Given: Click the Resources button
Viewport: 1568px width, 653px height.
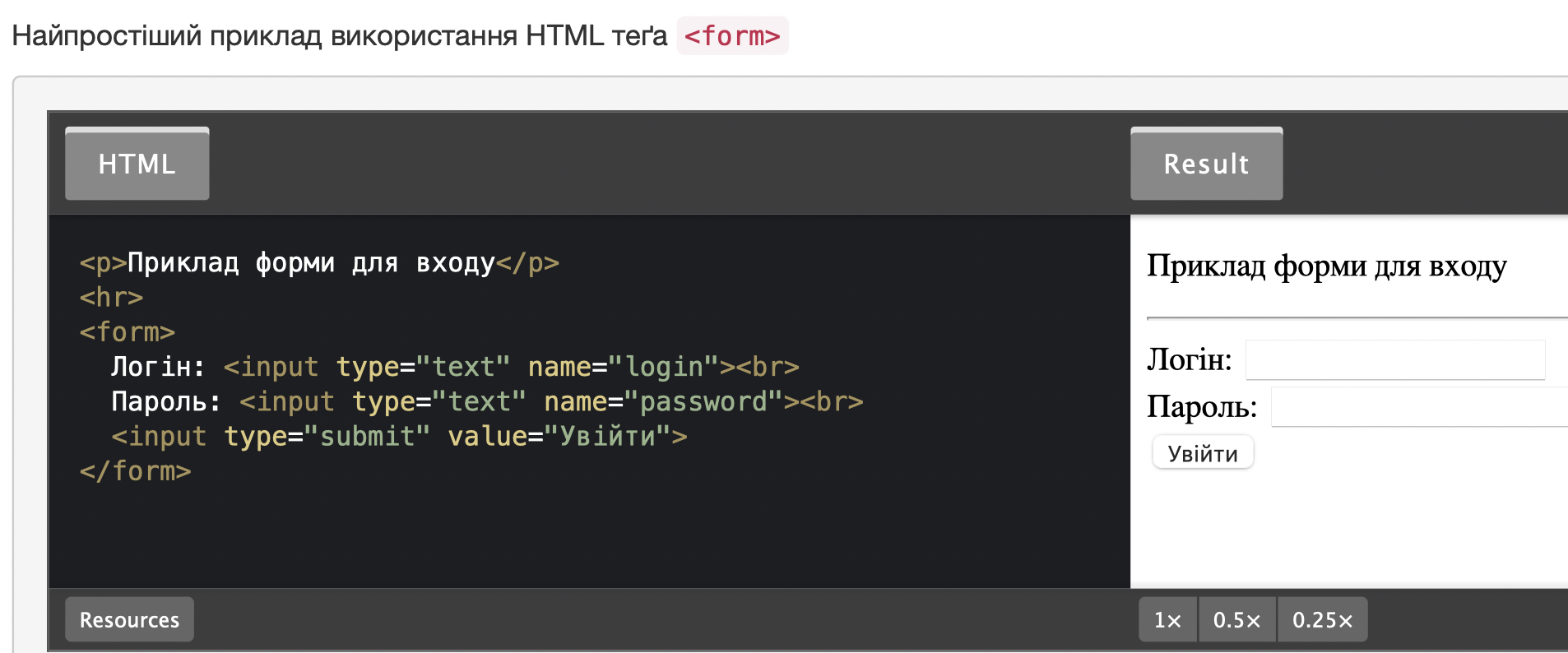Looking at the screenshot, I should click(129, 619).
